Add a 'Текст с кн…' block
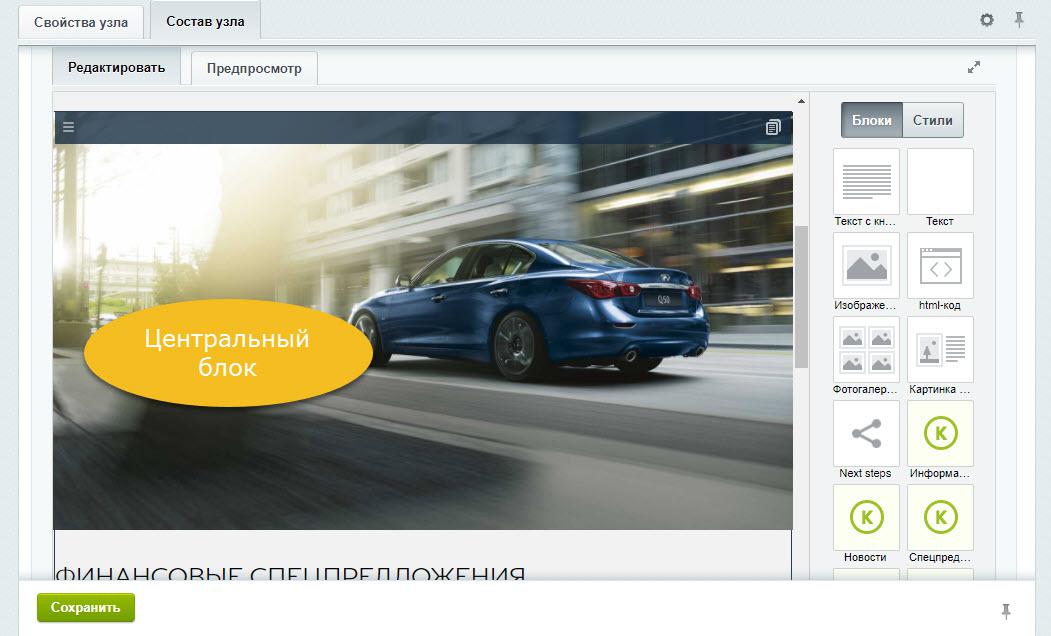 click(x=866, y=181)
